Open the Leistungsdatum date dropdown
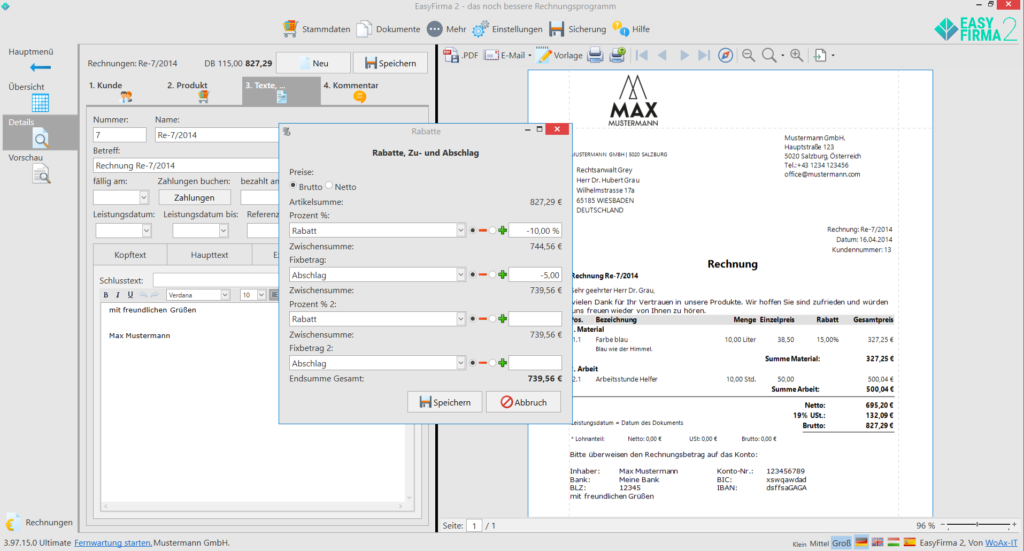1024x551 pixels. (146, 230)
